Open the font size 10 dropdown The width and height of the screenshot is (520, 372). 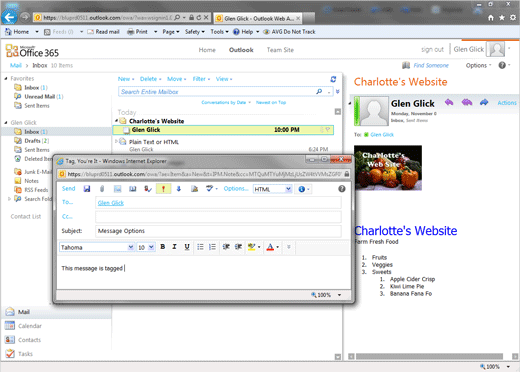[x=151, y=247]
